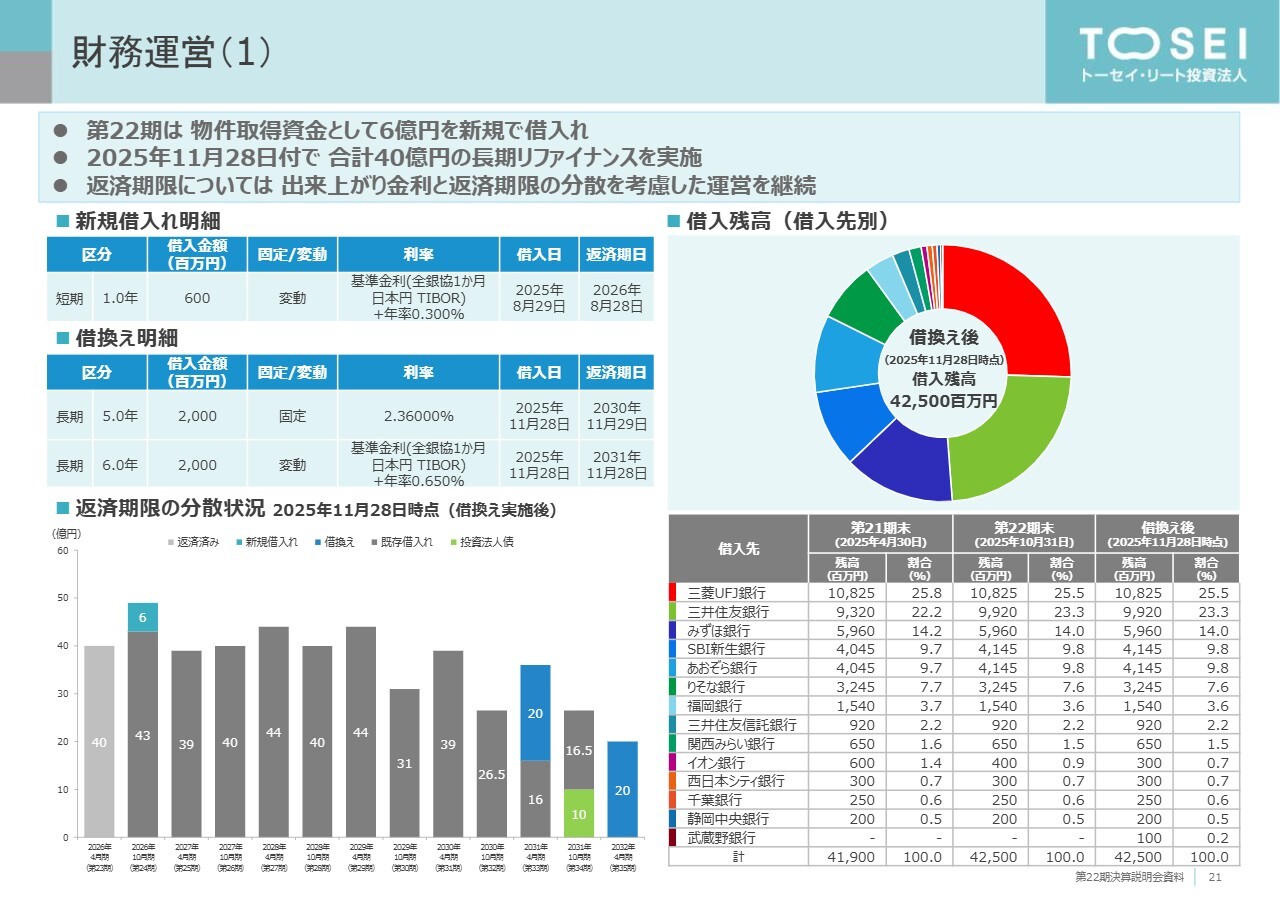
Task: Select the 武蔵野銀行 row label
Action: pyautogui.click(x=721, y=838)
